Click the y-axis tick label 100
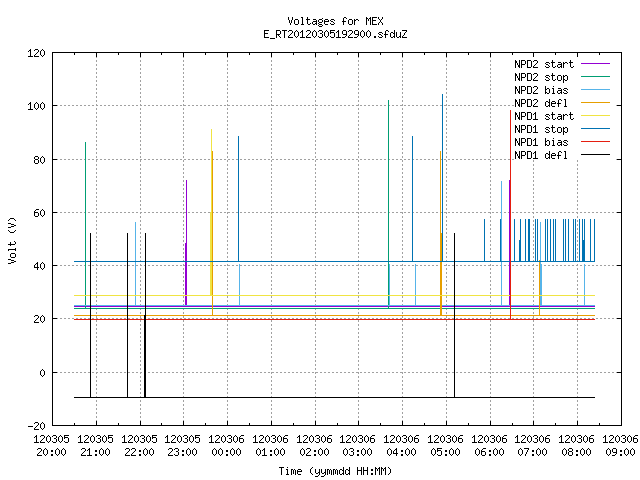The image size is (640, 480). tap(36, 106)
